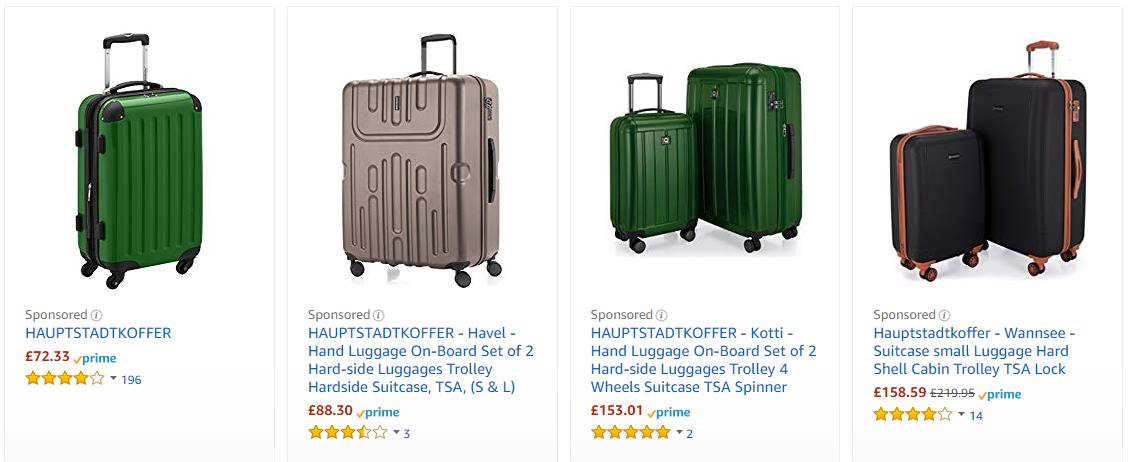Viewport: 1128px width, 462px height.
Task: Click the Prime badge next to £72.33
Action: click(x=95, y=358)
